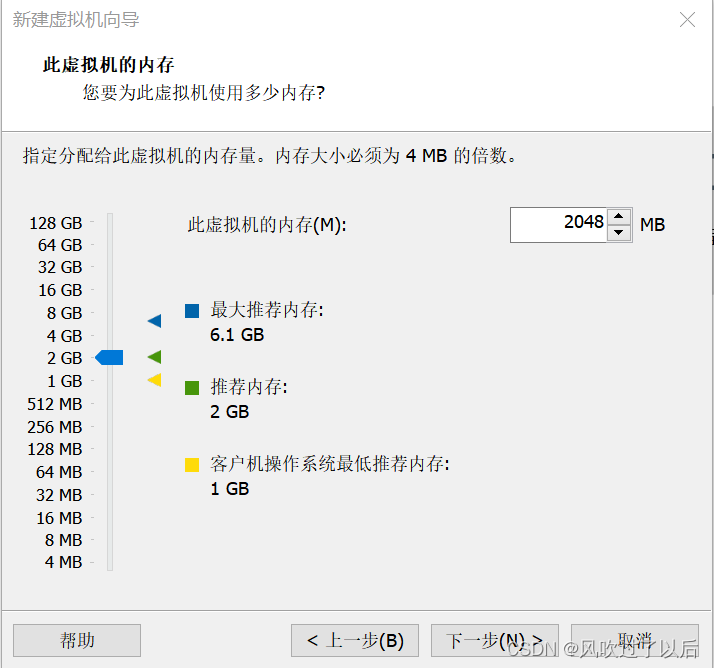The height and width of the screenshot is (668, 714).
Task: Click the 最大推荐内存 label text
Action: click(267, 310)
